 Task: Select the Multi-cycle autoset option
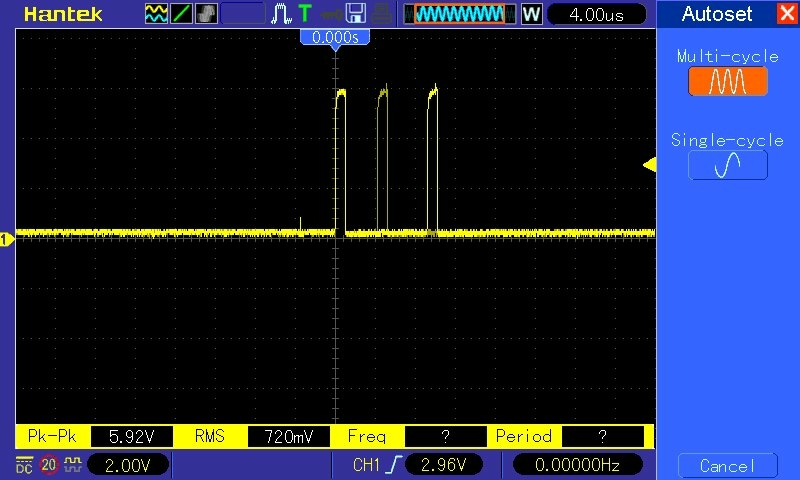pos(728,81)
